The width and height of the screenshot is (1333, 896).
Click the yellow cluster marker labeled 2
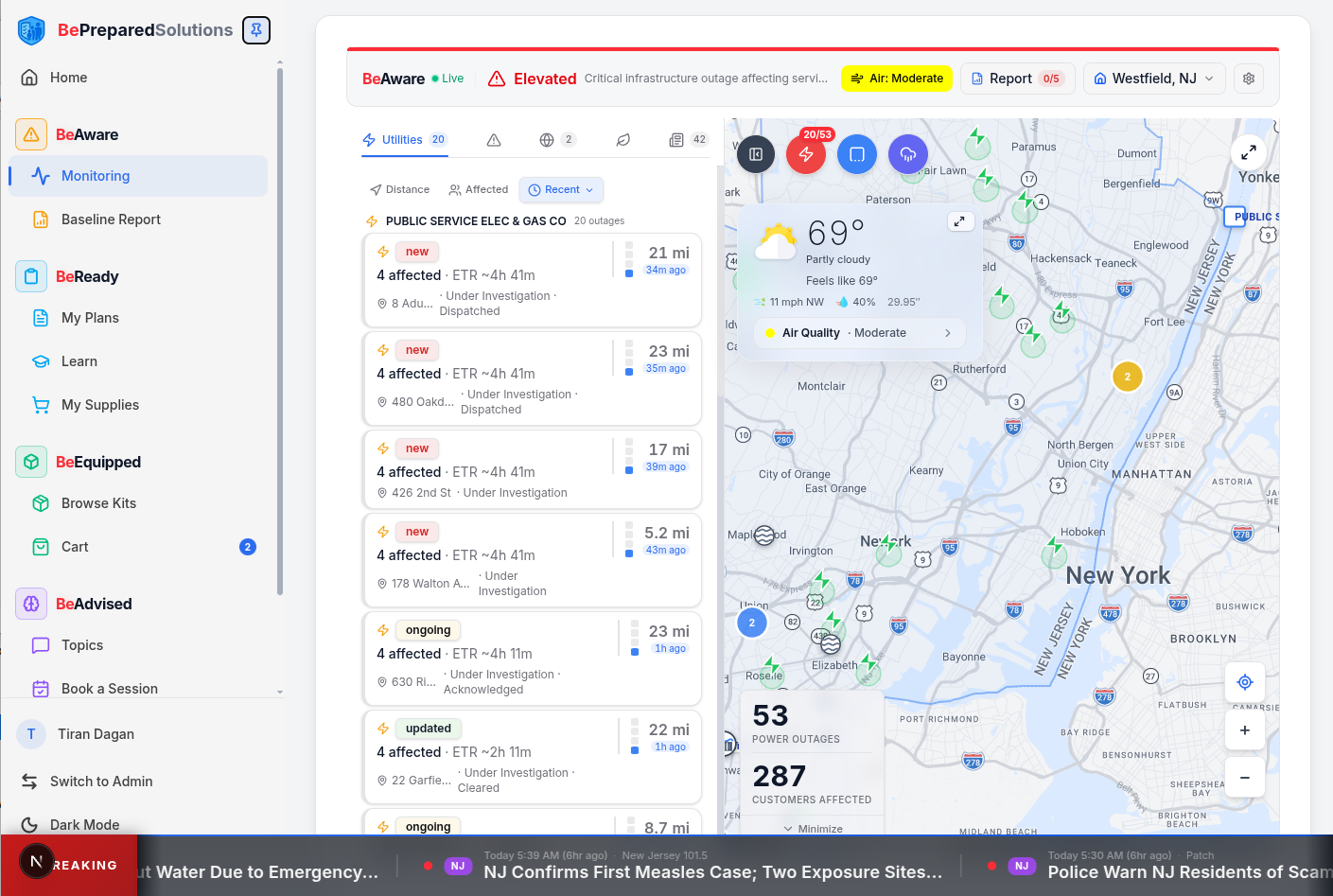point(1127,377)
